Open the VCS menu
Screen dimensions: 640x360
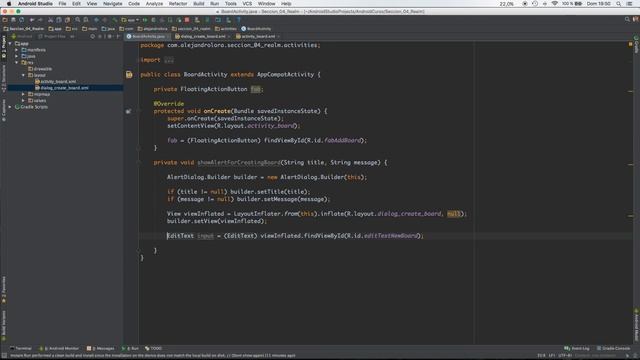click(247, 4)
